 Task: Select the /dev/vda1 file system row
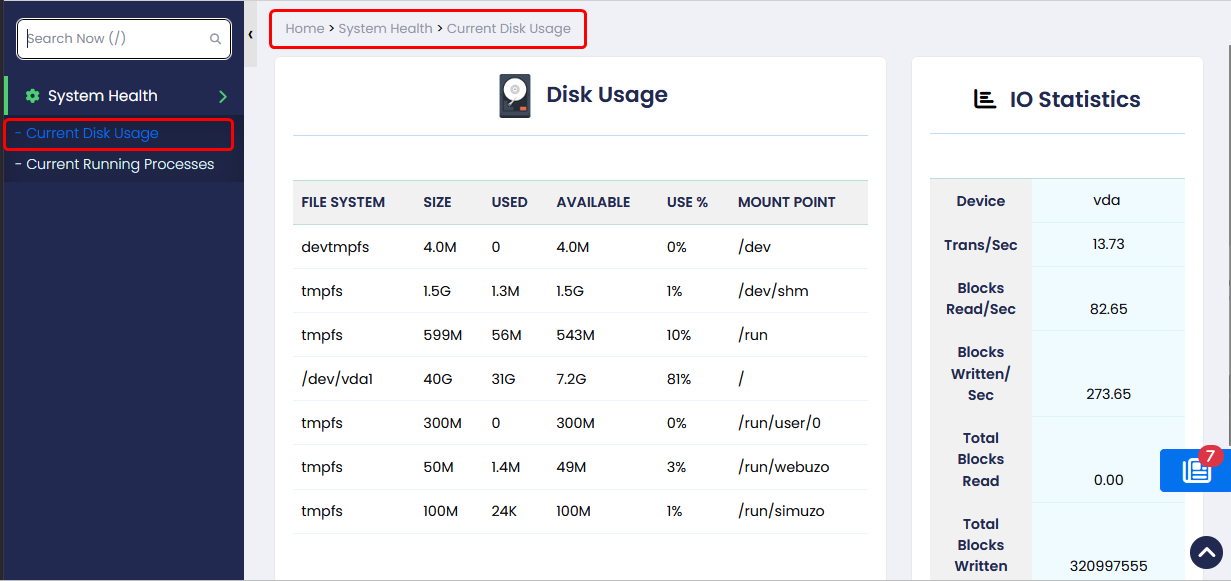coord(336,379)
